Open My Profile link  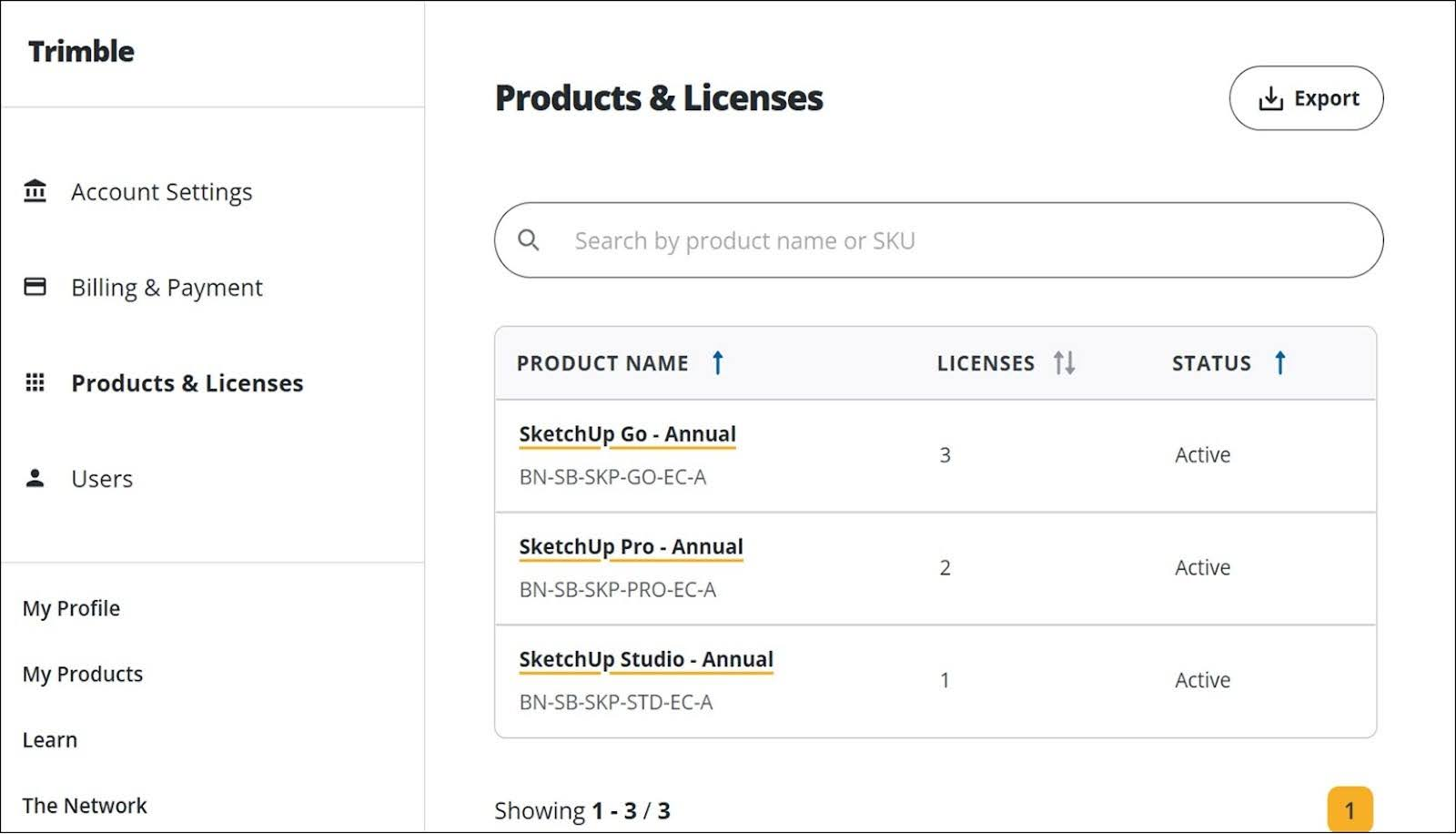(x=71, y=608)
